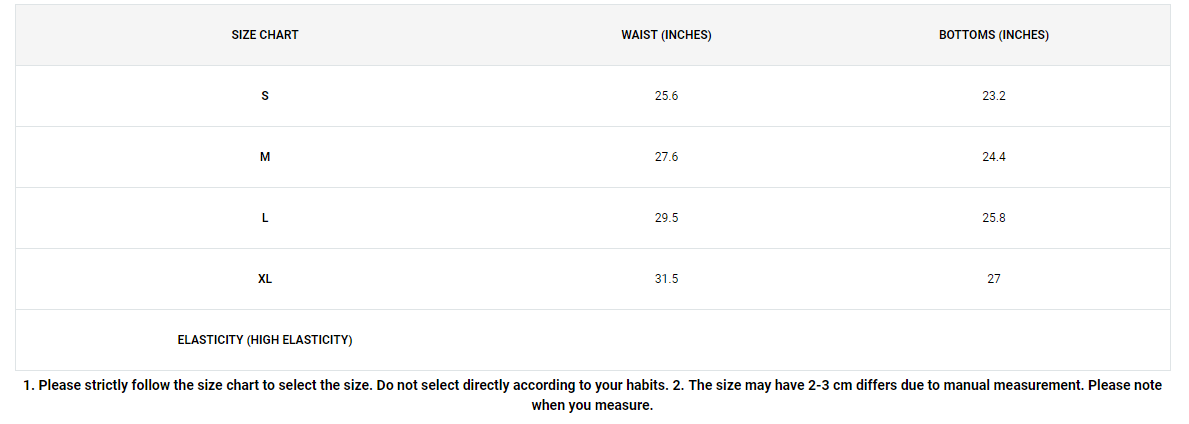1189x424 pixels.
Task: Click the SIZE CHART column header
Action: click(265, 36)
